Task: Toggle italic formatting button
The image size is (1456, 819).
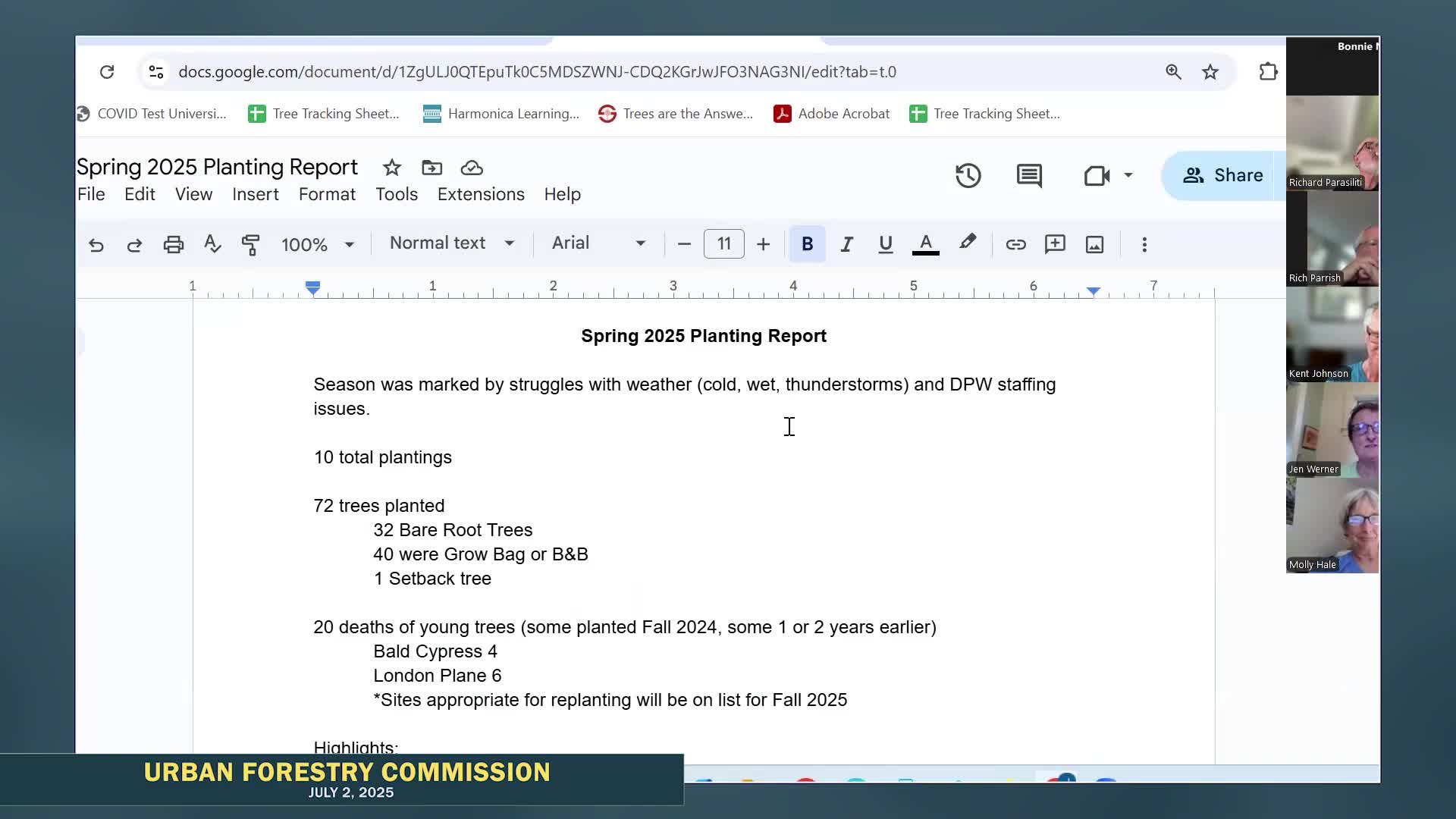Action: [x=846, y=244]
